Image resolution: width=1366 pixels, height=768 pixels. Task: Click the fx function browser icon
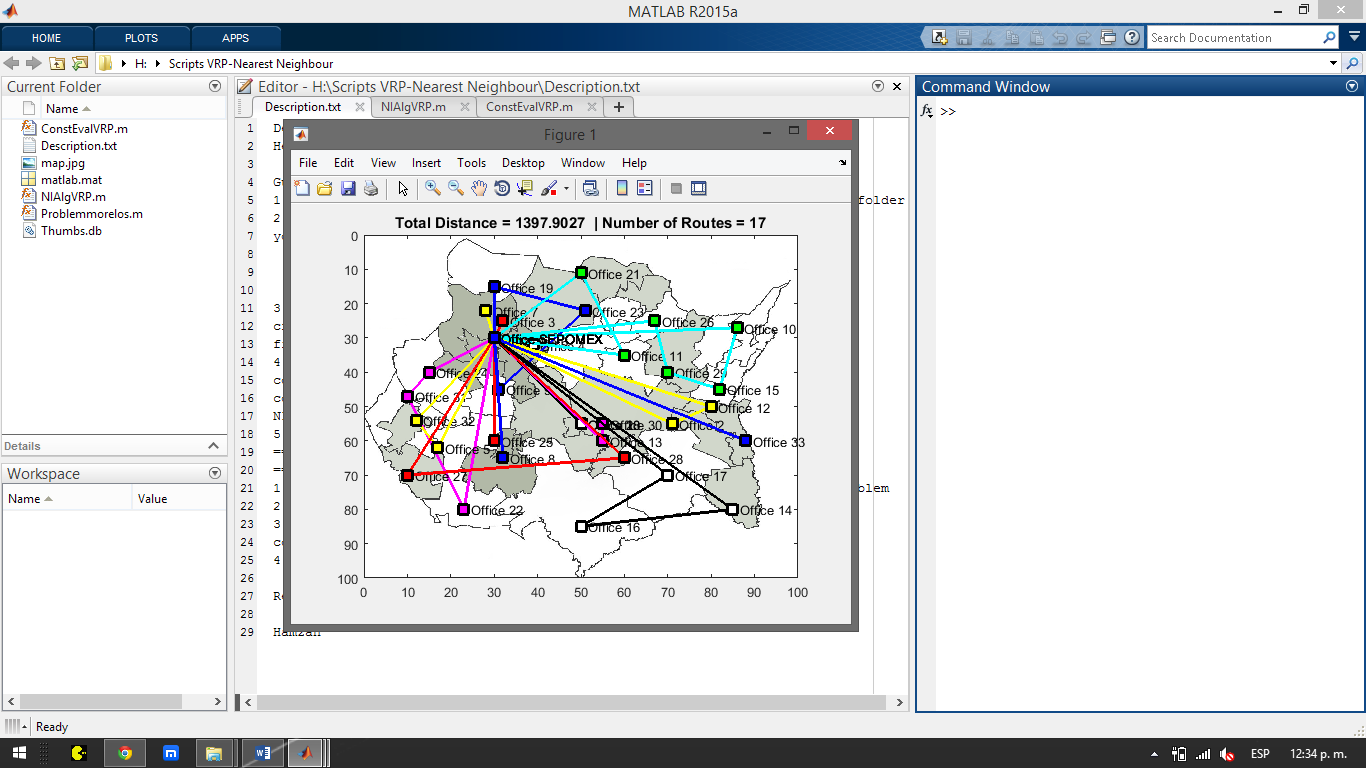[x=927, y=111]
